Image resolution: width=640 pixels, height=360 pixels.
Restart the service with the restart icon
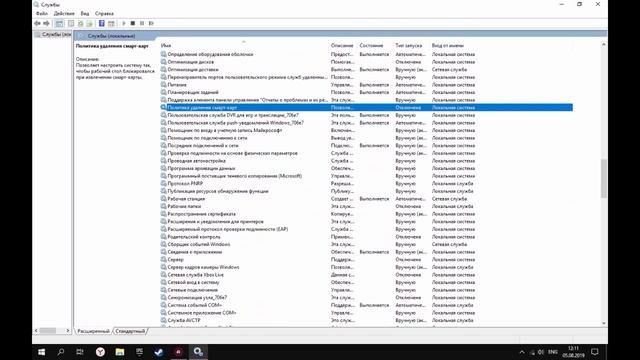151,23
